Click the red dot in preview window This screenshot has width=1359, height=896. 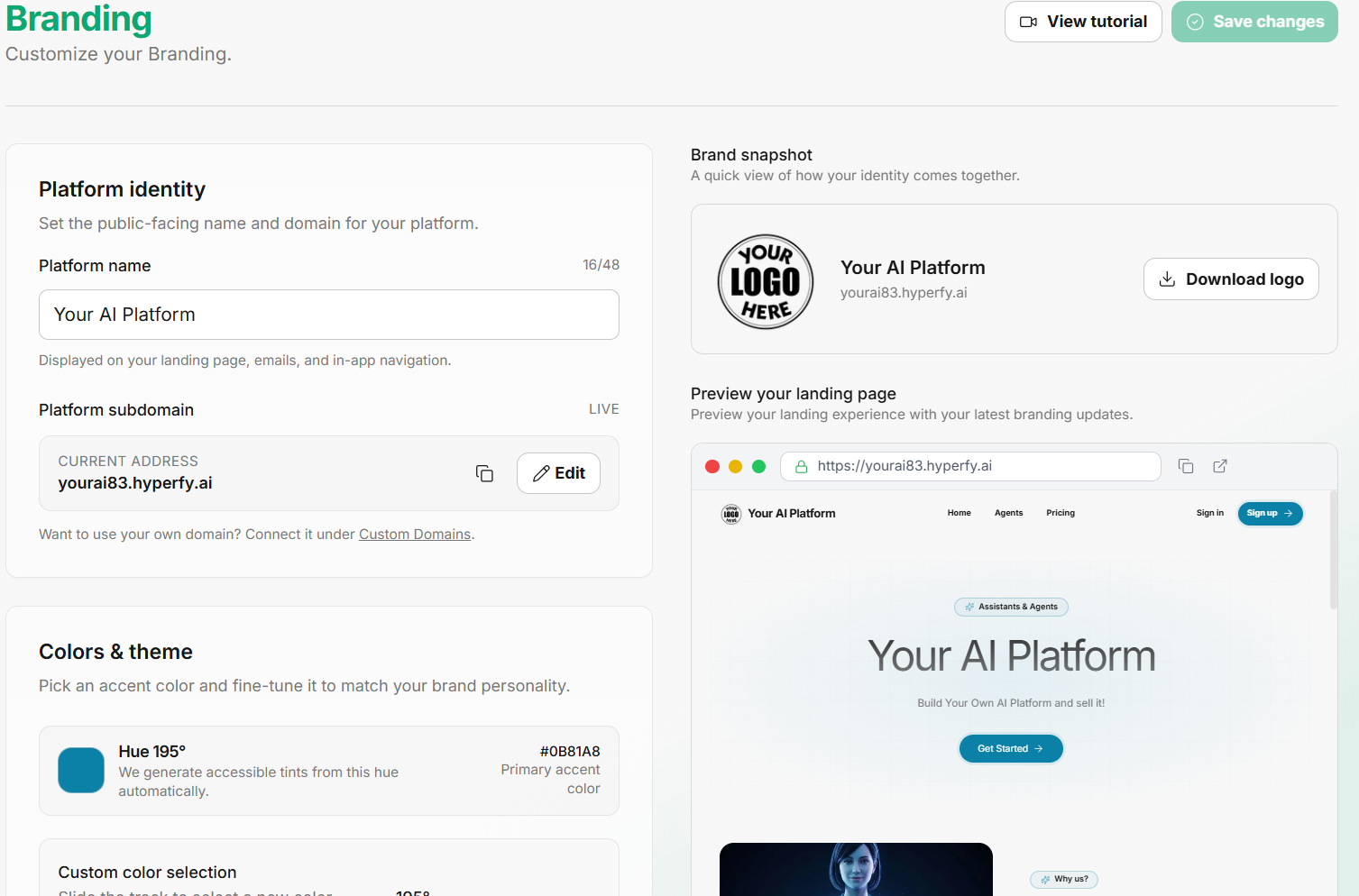pyautogui.click(x=712, y=466)
